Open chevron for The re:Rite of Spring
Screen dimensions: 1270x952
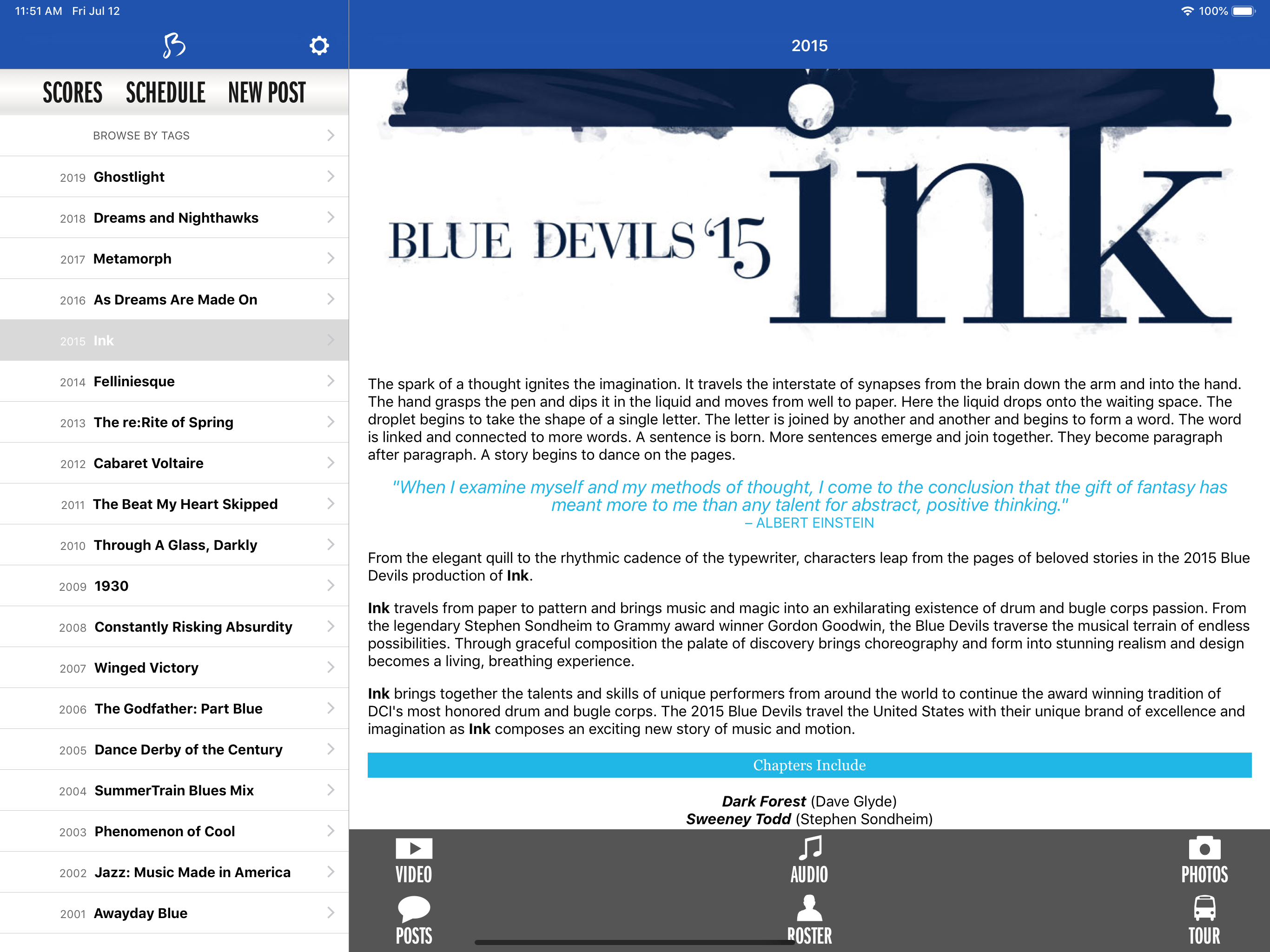click(x=331, y=422)
